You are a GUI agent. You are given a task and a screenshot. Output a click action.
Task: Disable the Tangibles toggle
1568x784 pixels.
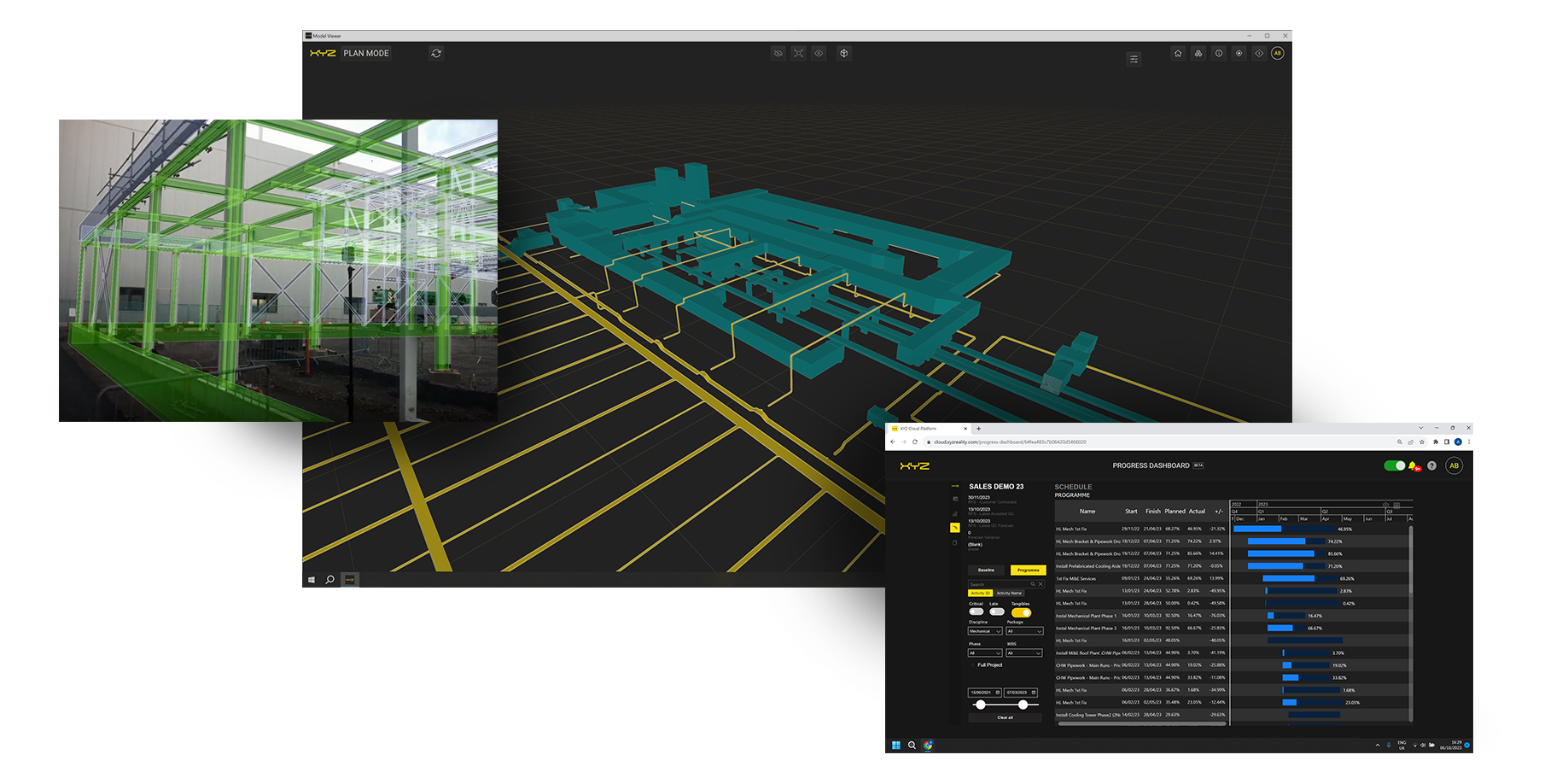(1021, 612)
